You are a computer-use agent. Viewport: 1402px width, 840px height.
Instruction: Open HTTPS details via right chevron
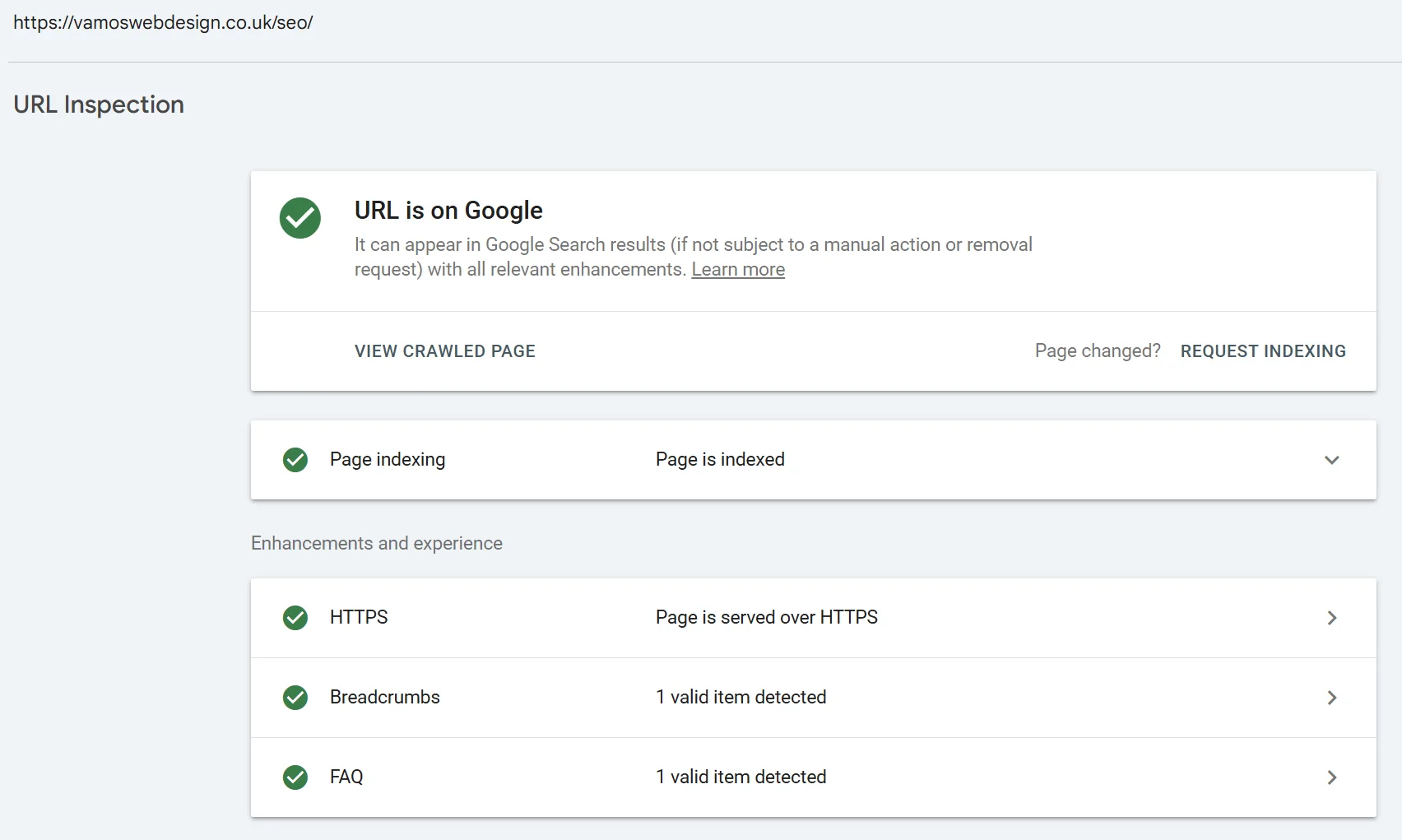[1332, 618]
